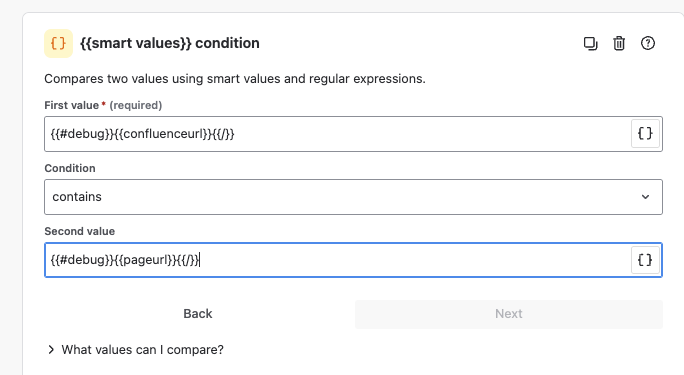Click the Back button
684x375 pixels.
coord(198,314)
